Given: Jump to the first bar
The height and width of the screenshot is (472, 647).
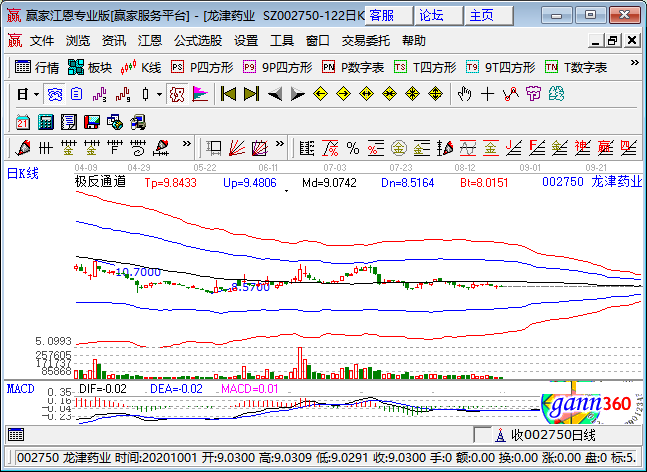Looking at the screenshot, I should 228,94.
